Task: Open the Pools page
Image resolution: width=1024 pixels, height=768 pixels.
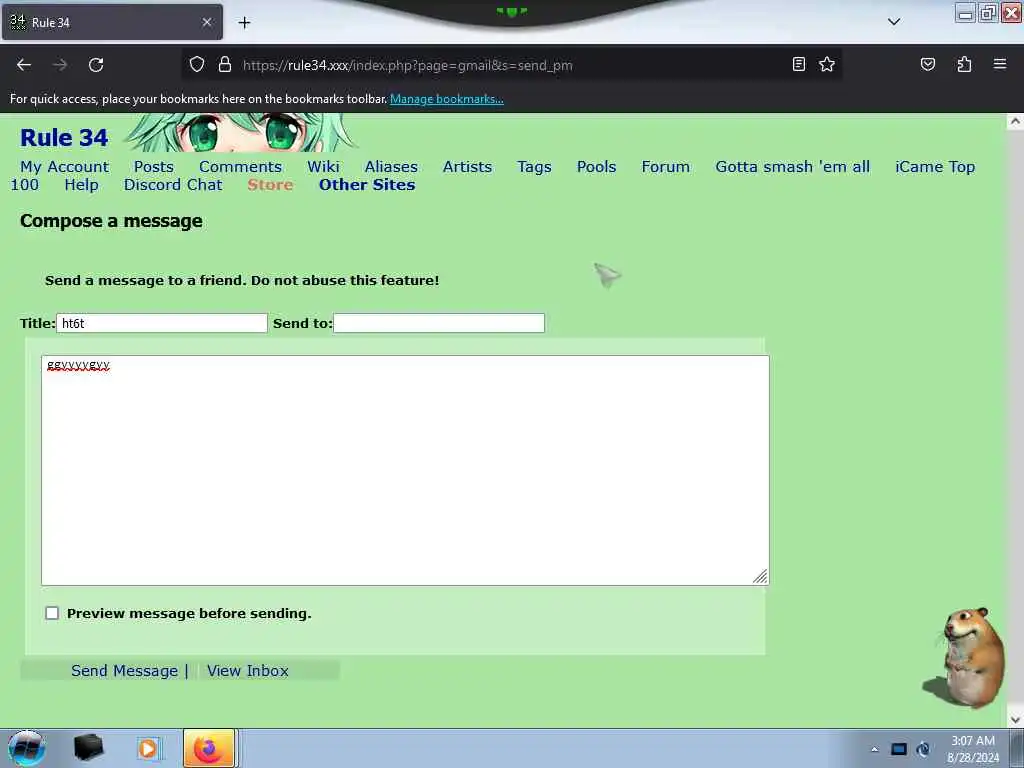Action: pyautogui.click(x=596, y=167)
